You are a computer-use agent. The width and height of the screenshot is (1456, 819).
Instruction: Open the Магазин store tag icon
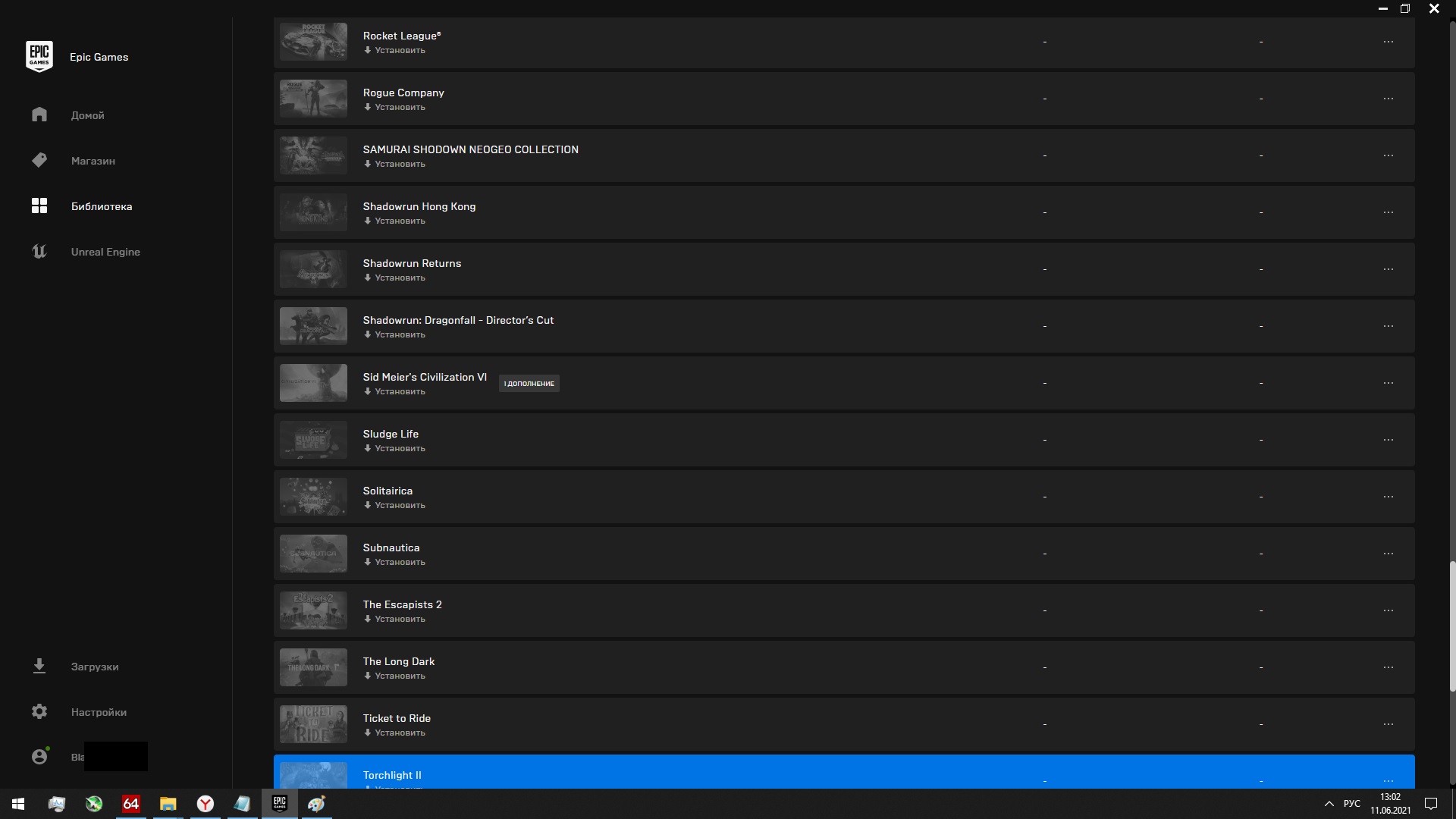[39, 160]
